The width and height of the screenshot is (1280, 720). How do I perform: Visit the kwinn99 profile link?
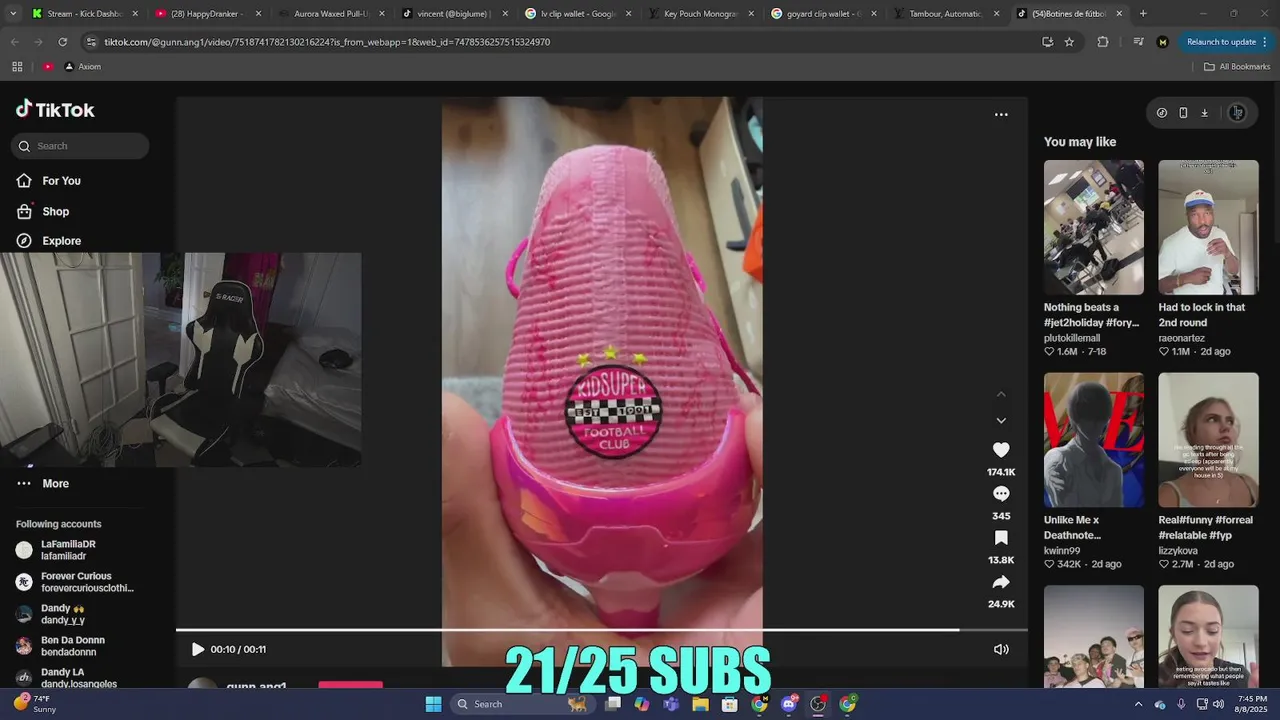pyautogui.click(x=1062, y=551)
